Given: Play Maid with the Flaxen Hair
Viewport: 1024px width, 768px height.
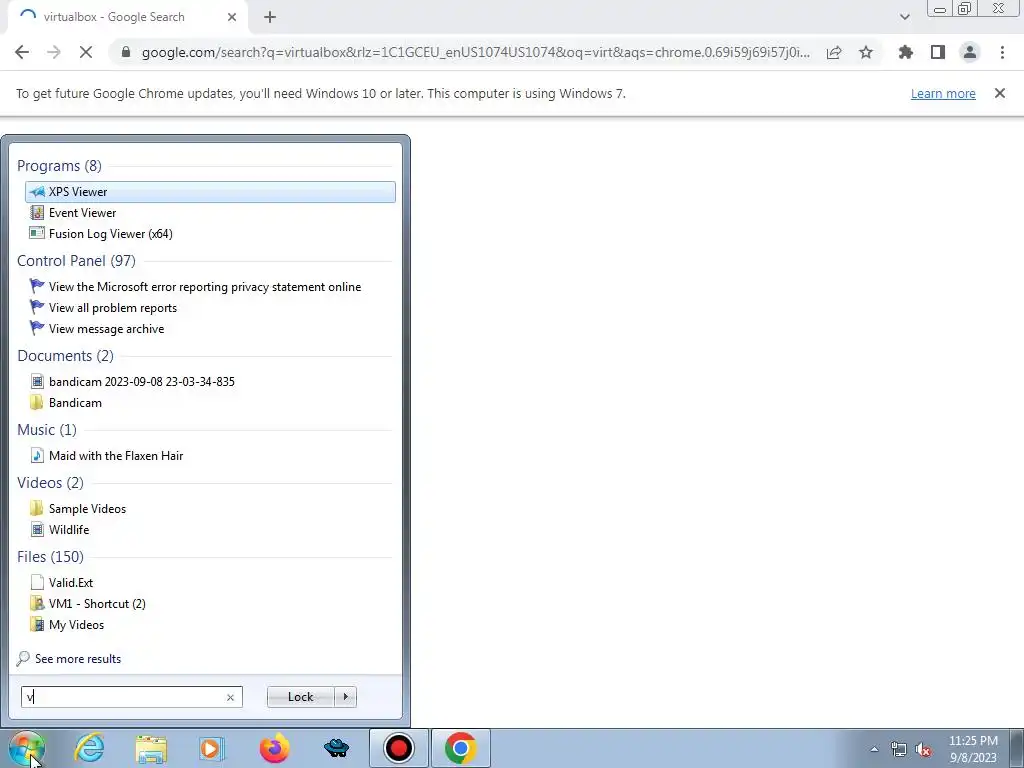Looking at the screenshot, I should pyautogui.click(x=116, y=456).
